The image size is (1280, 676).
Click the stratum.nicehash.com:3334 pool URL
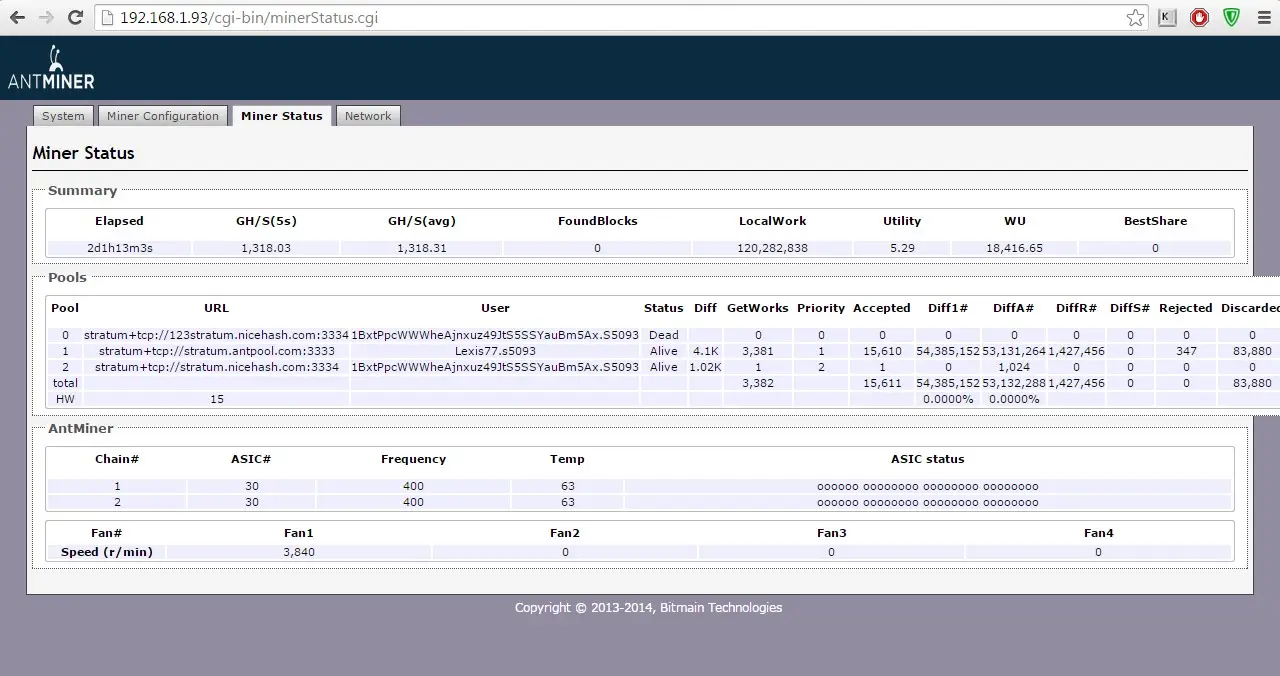216,367
